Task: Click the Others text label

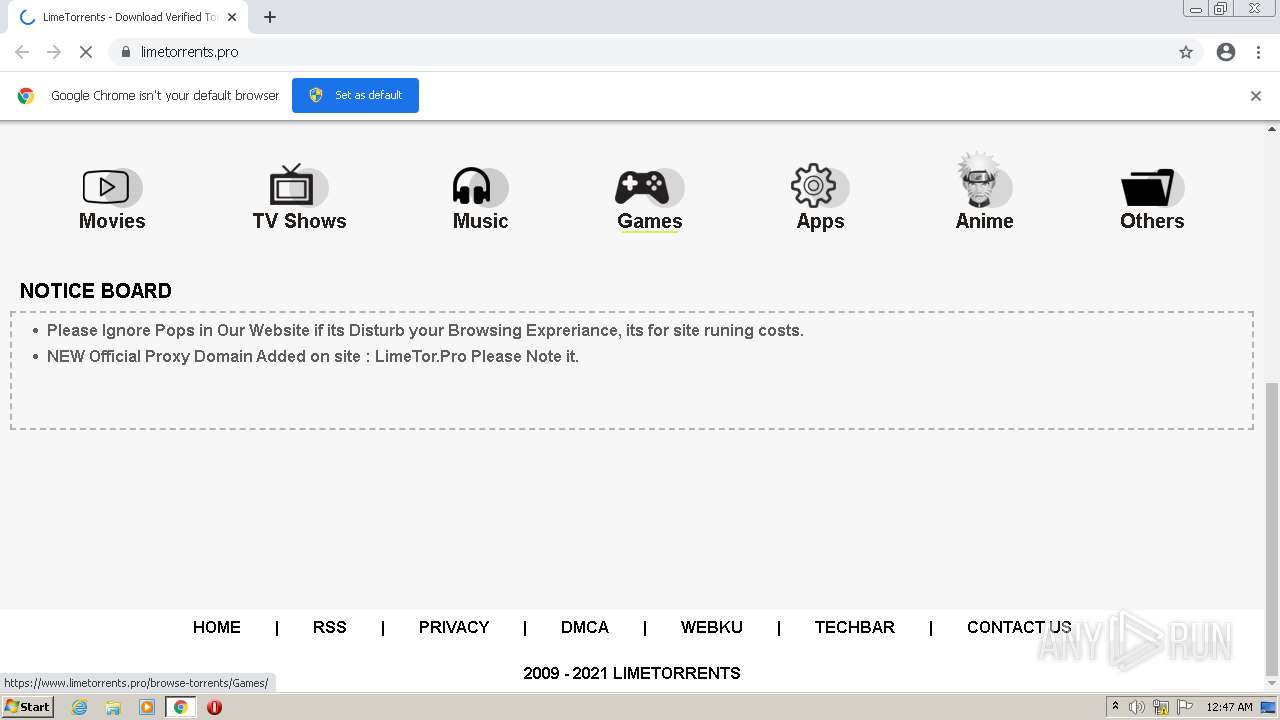Action: (1152, 221)
